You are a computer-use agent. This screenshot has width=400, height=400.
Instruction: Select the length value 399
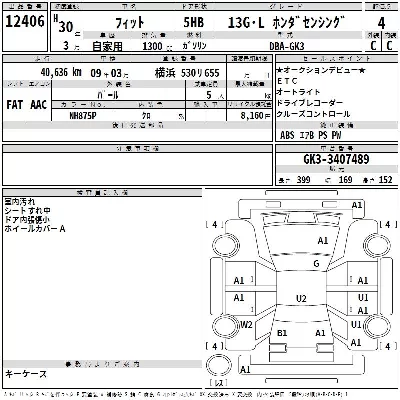[x=303, y=180]
